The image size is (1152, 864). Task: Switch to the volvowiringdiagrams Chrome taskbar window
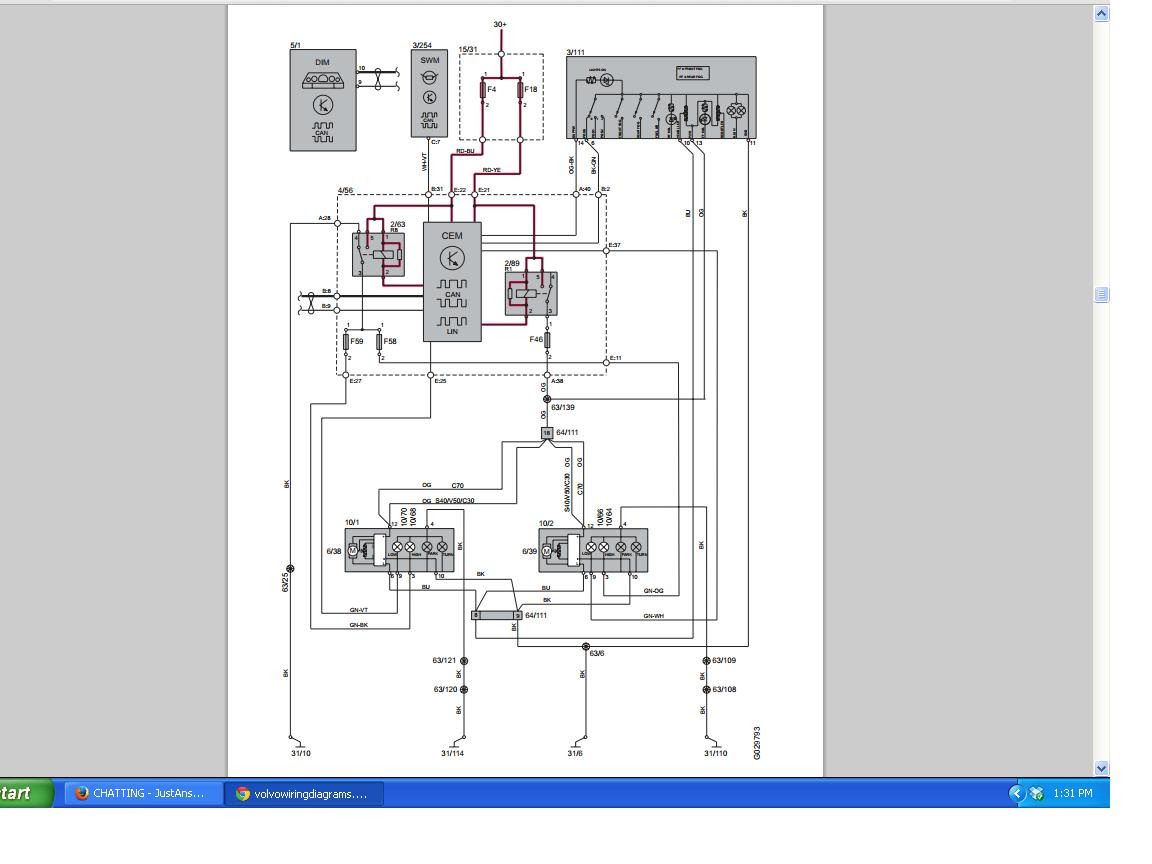pos(304,793)
